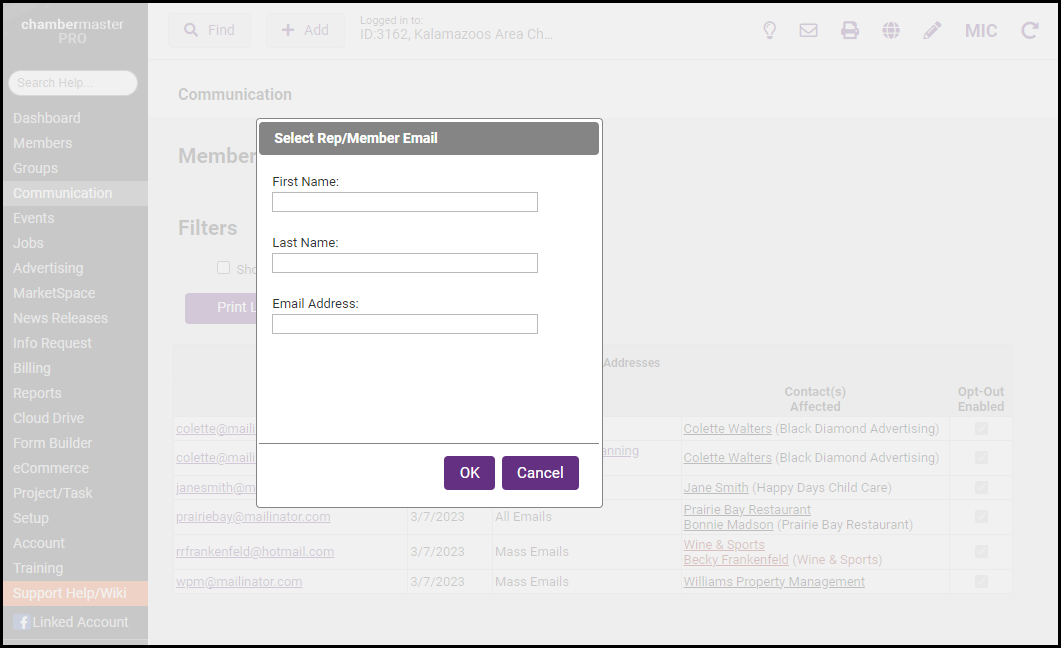The width and height of the screenshot is (1061, 648).
Task: Open MIC in top toolbar
Action: coord(980,30)
